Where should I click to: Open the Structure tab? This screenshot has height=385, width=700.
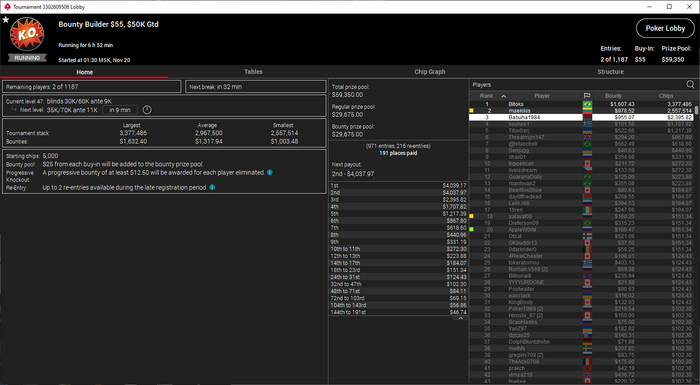click(x=610, y=71)
